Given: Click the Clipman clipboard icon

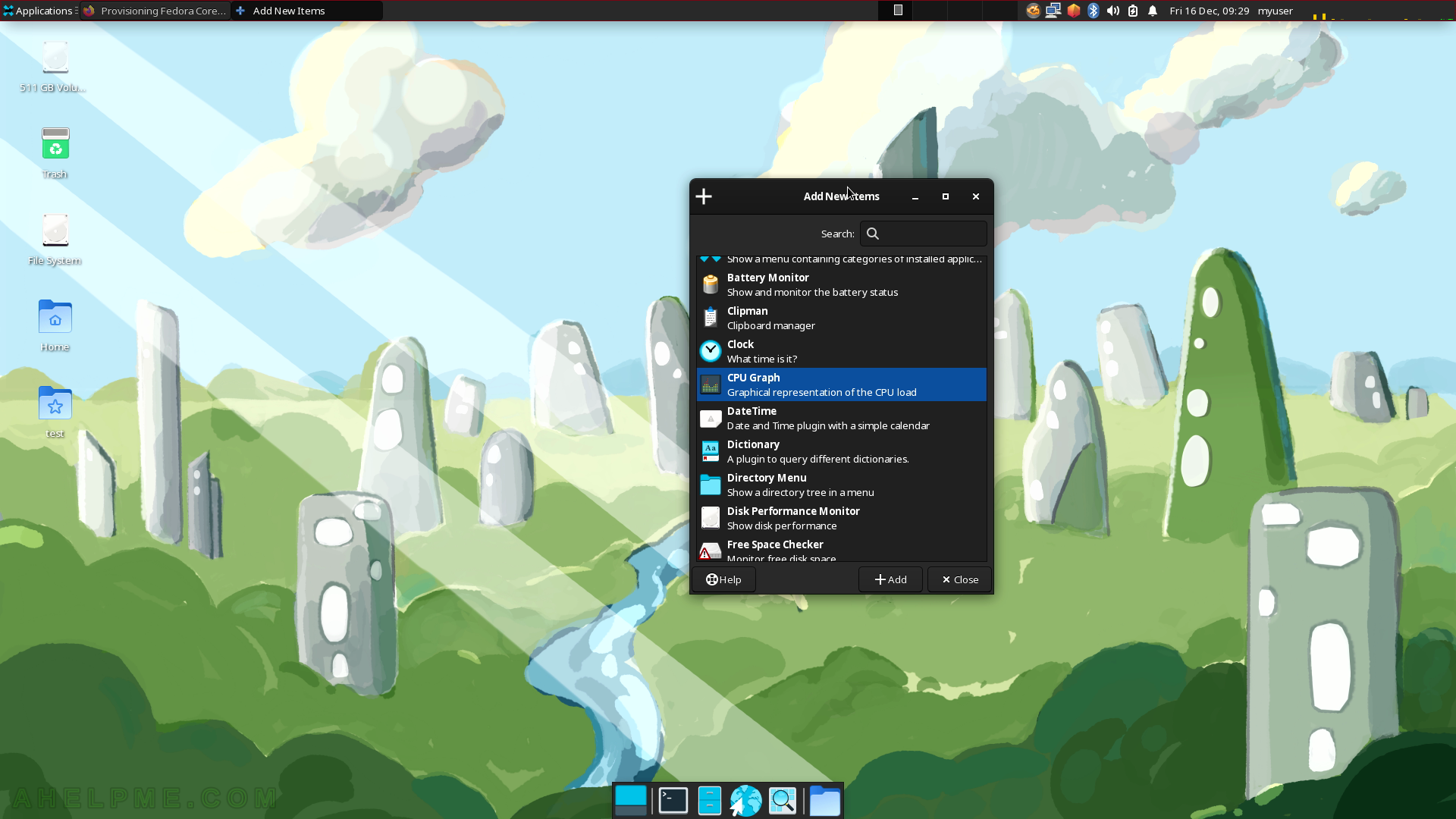Looking at the screenshot, I should tap(711, 318).
